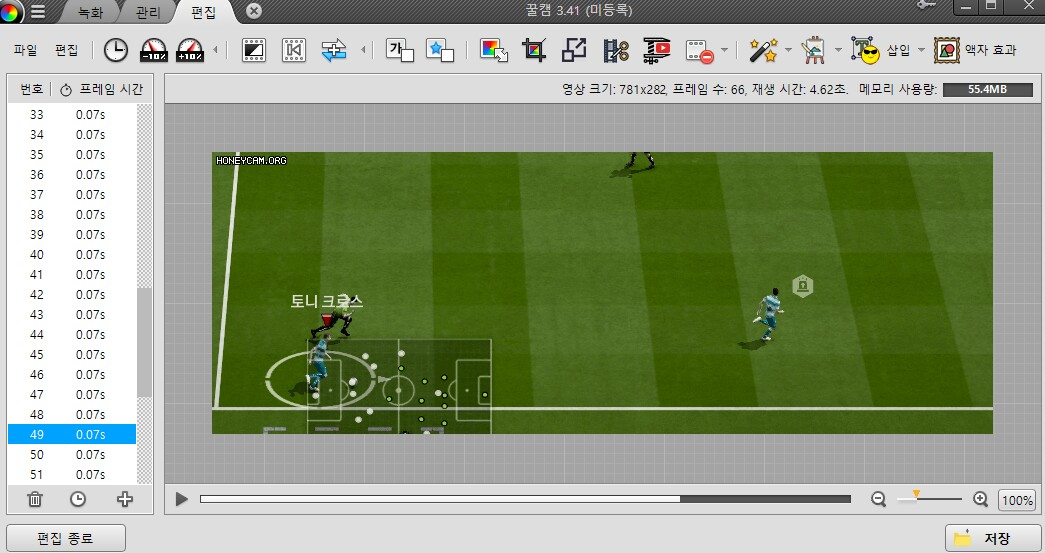1045x553 pixels.
Task: Open the 파일 menu
Action: click(25, 49)
